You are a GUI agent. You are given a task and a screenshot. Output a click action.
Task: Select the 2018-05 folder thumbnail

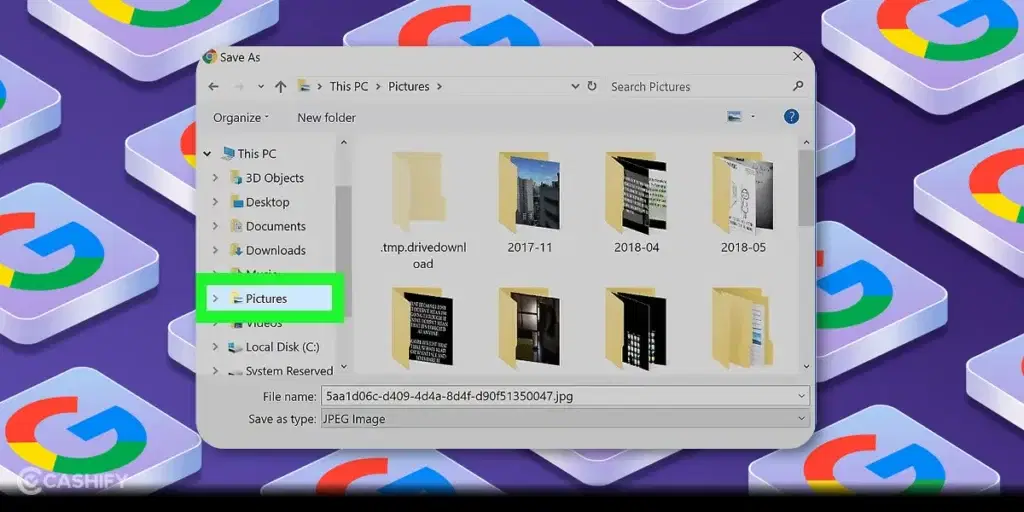click(x=743, y=194)
